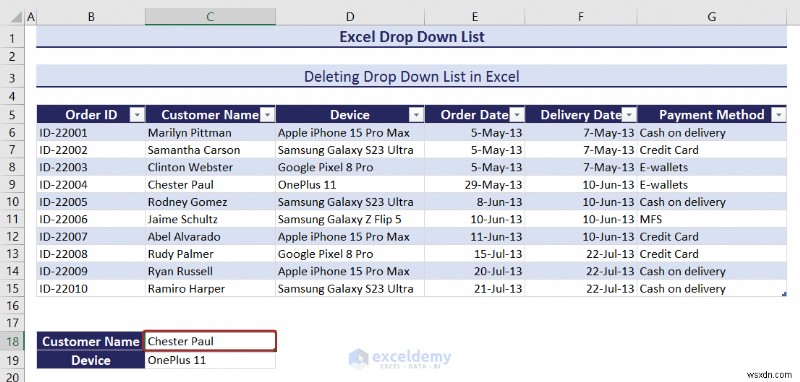
Task: Select column D header
Action: tap(350, 17)
